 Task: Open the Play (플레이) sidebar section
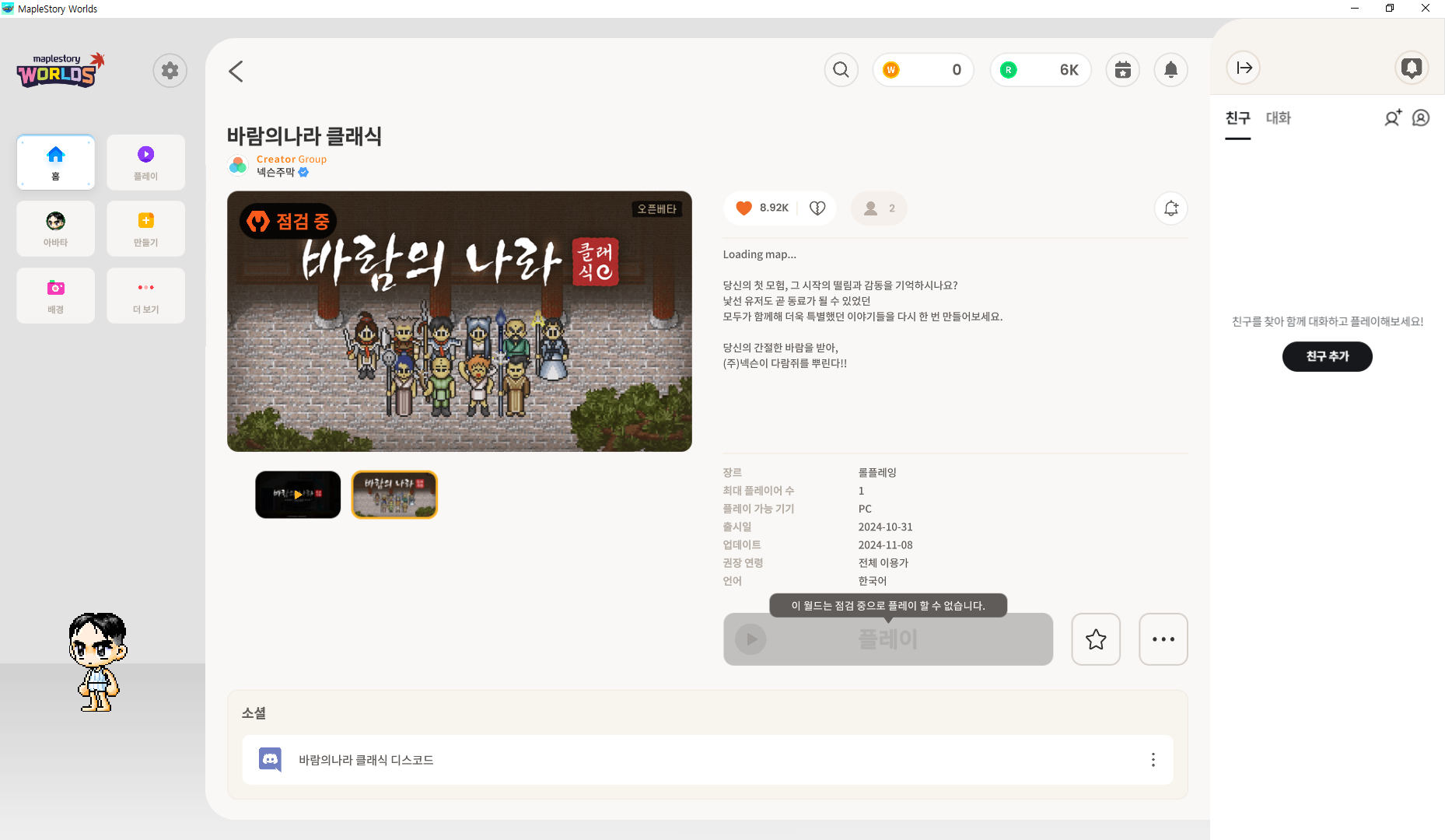pos(145,162)
